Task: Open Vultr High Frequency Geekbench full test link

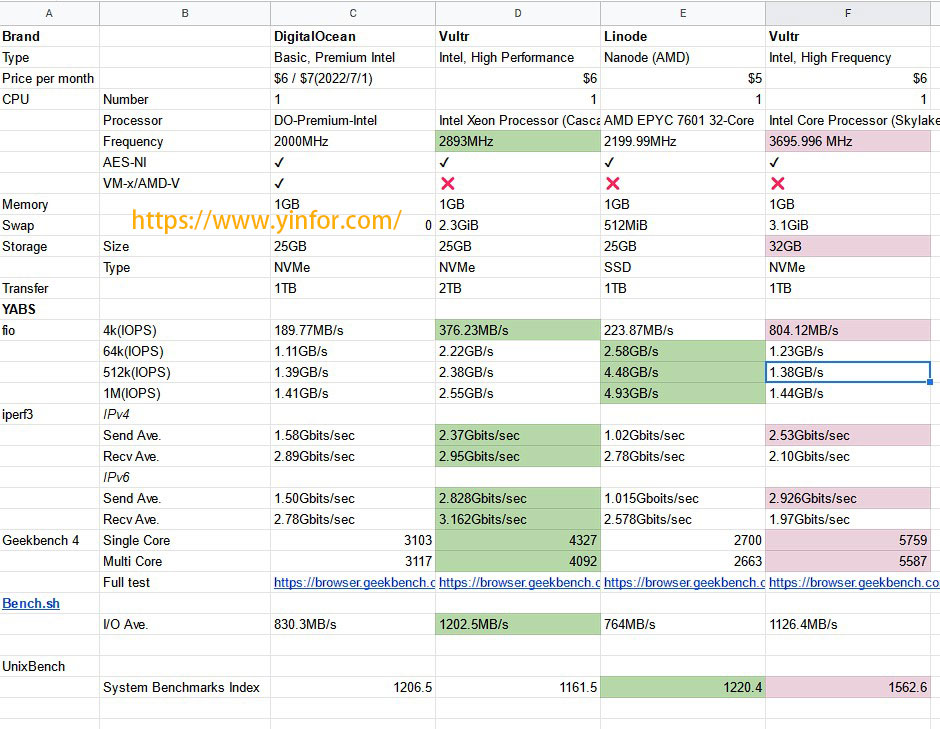Action: [x=853, y=582]
